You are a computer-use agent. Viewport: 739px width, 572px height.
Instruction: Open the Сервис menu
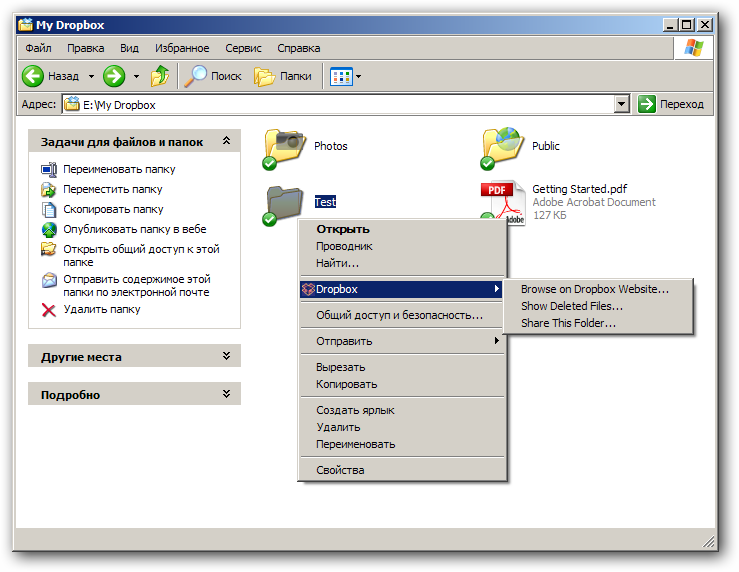point(243,48)
